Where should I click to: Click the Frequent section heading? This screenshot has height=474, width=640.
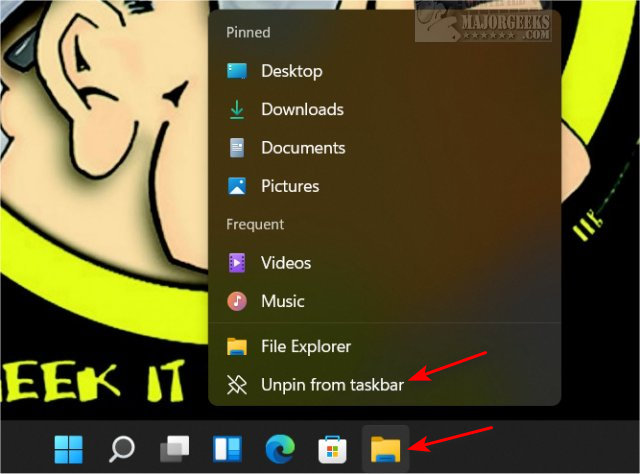[255, 225]
